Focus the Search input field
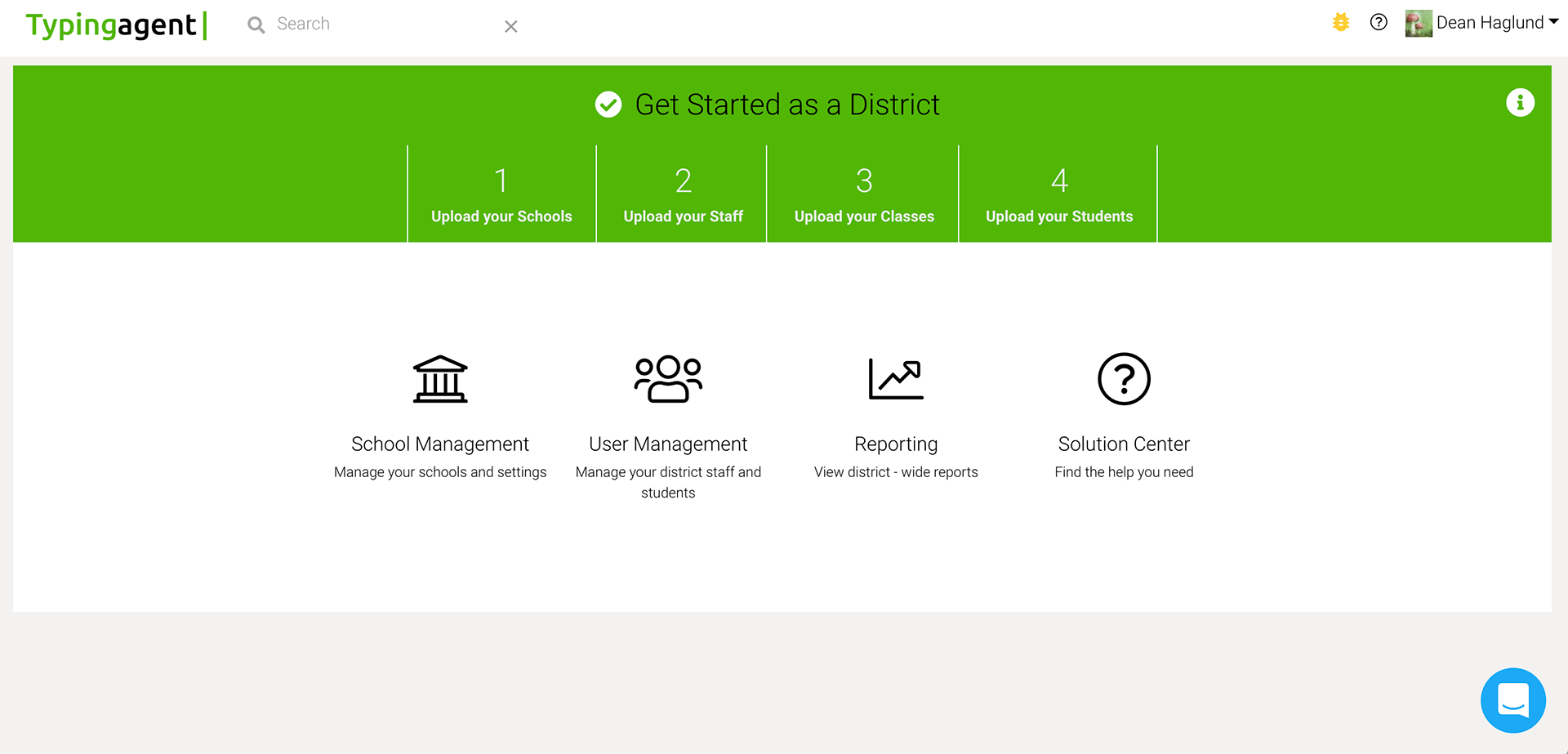Viewport: 1568px width, 754px height. tap(384, 25)
